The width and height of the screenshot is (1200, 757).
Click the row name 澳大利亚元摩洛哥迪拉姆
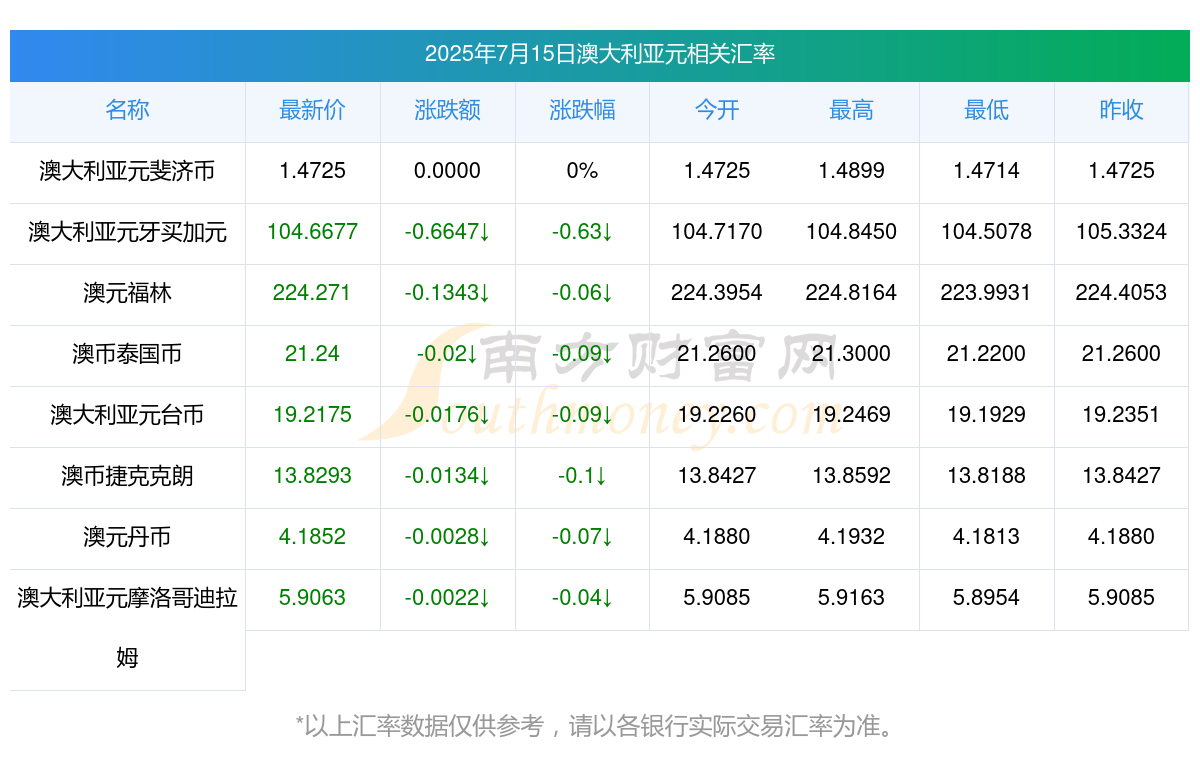click(x=127, y=628)
